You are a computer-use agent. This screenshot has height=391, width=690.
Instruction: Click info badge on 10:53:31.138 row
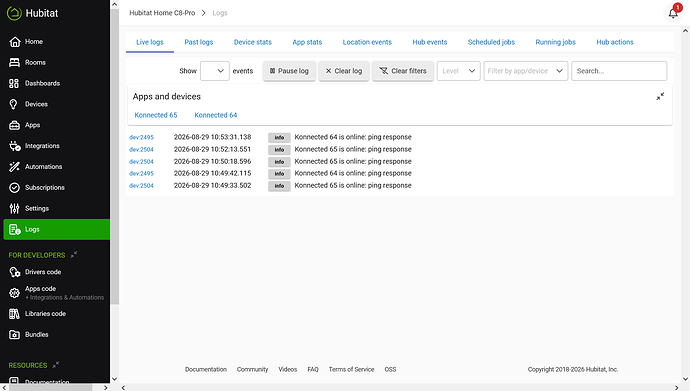coord(279,138)
